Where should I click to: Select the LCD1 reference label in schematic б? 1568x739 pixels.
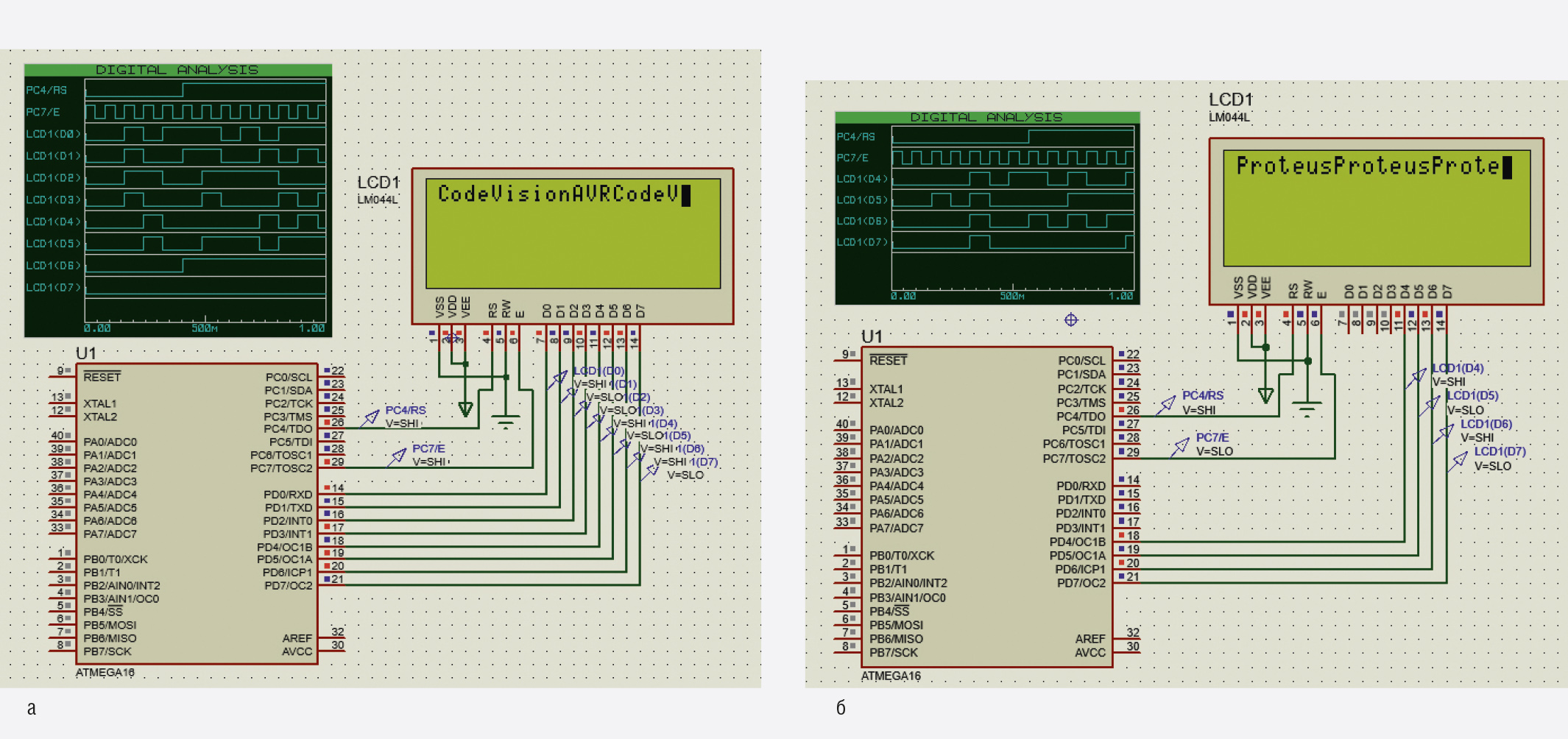[1231, 99]
